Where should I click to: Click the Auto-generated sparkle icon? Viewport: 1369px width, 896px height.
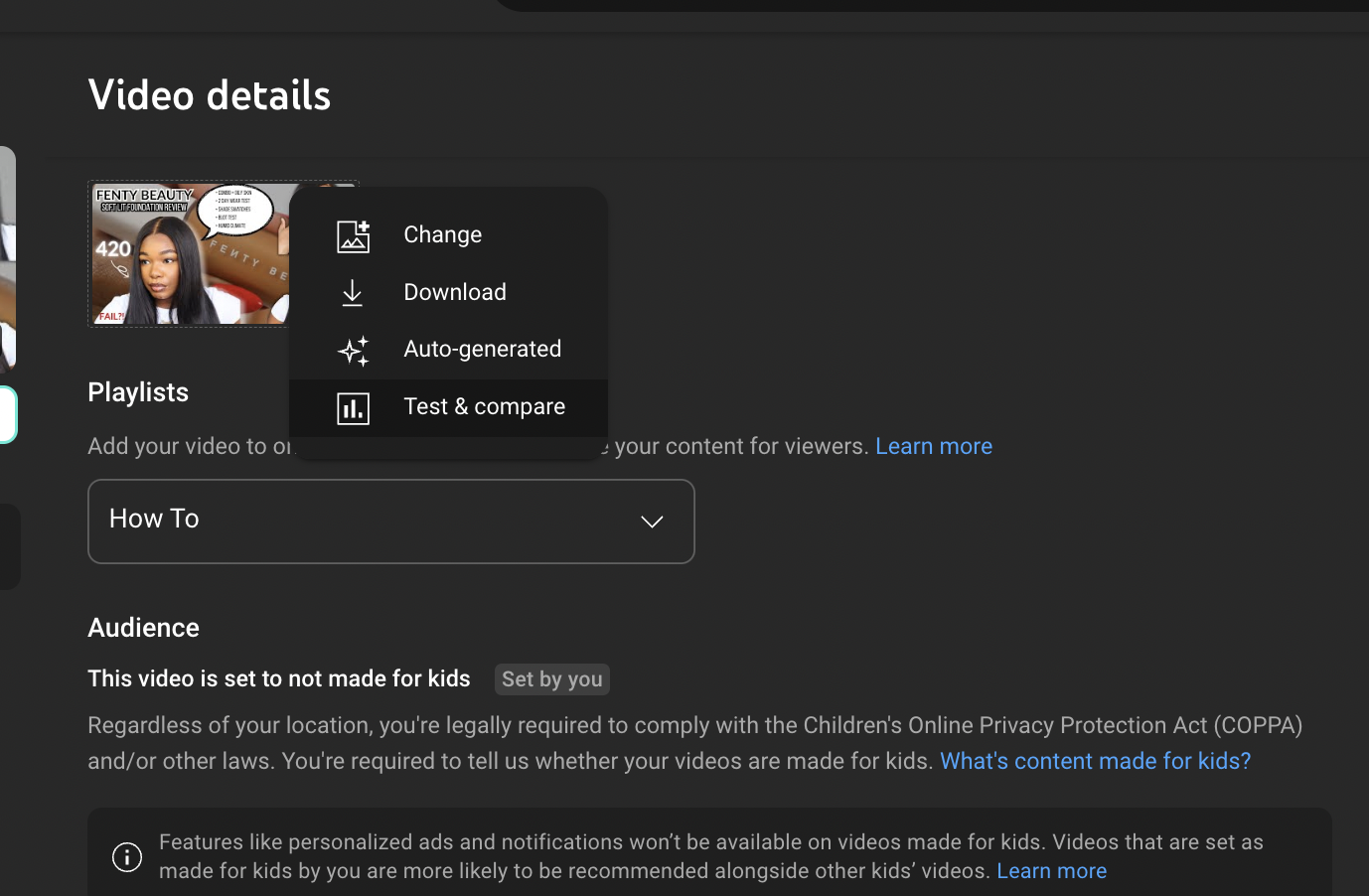click(353, 350)
